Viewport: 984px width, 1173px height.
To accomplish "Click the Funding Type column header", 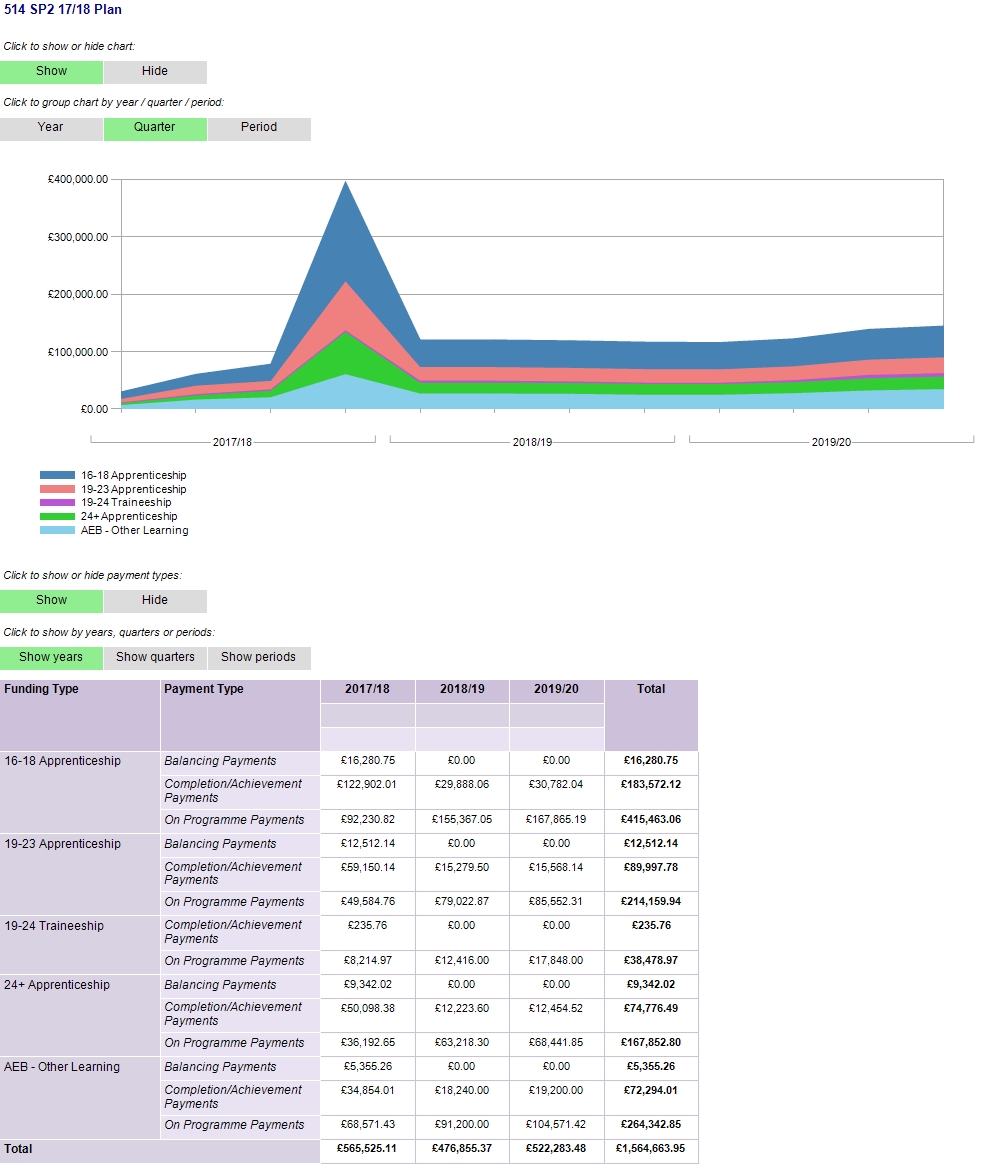I will click(80, 690).
